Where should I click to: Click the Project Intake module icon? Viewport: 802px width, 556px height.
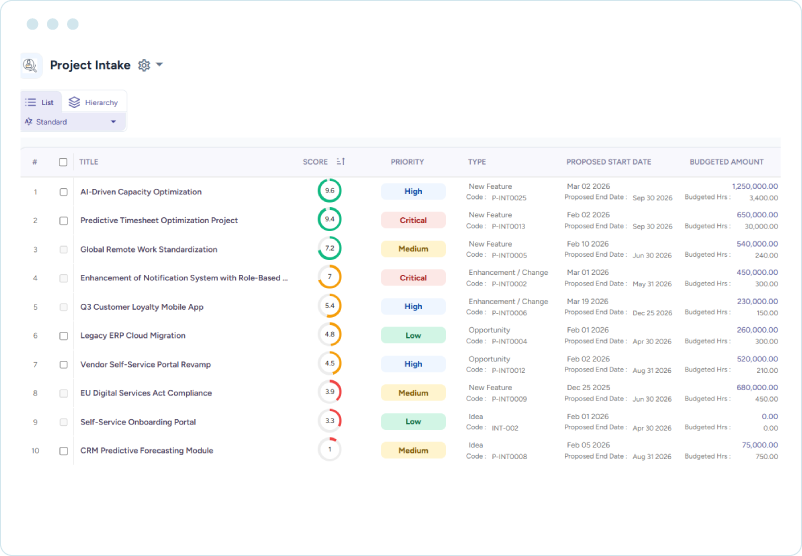(x=31, y=65)
